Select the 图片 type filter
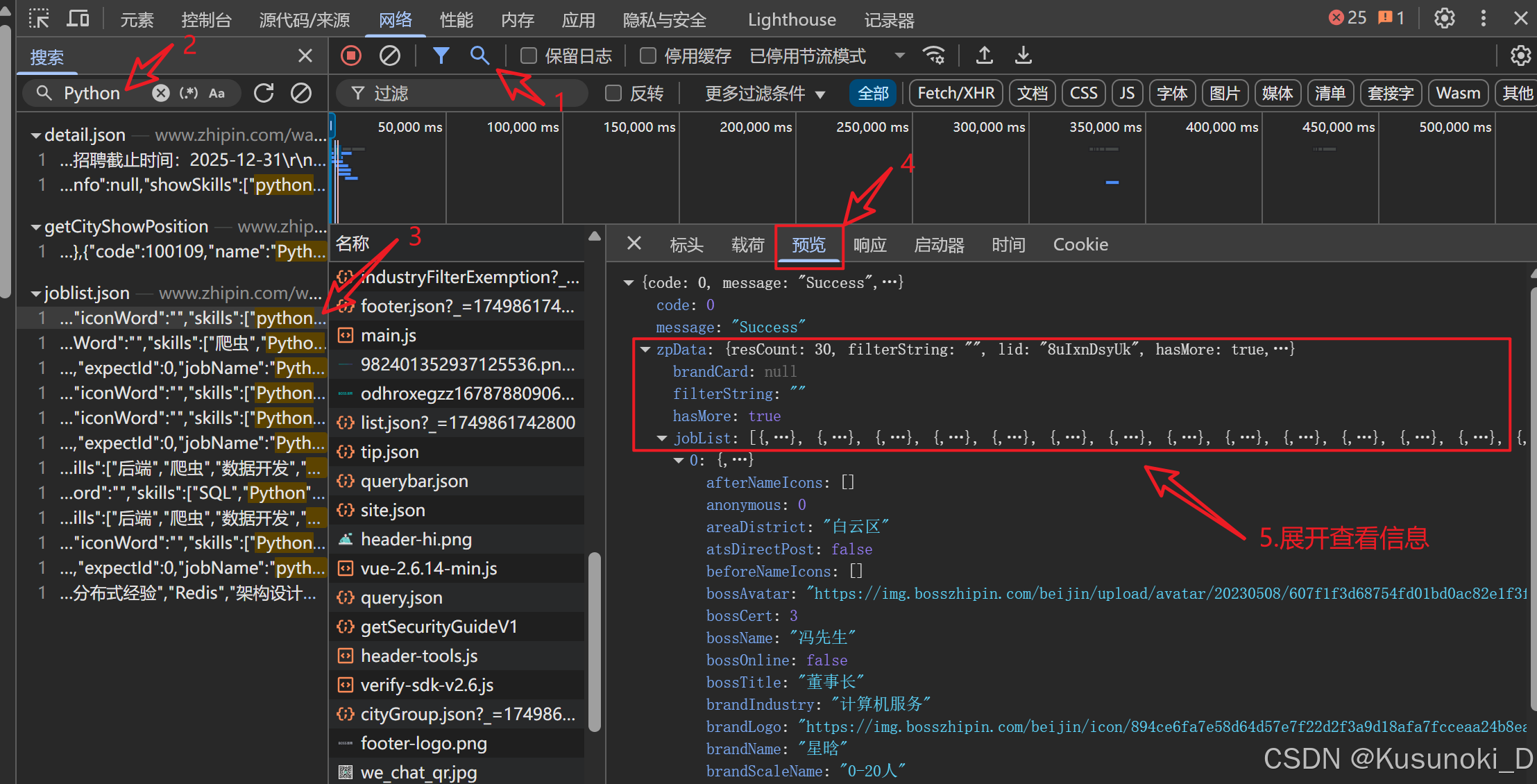Image resolution: width=1537 pixels, height=784 pixels. pos(1224,93)
